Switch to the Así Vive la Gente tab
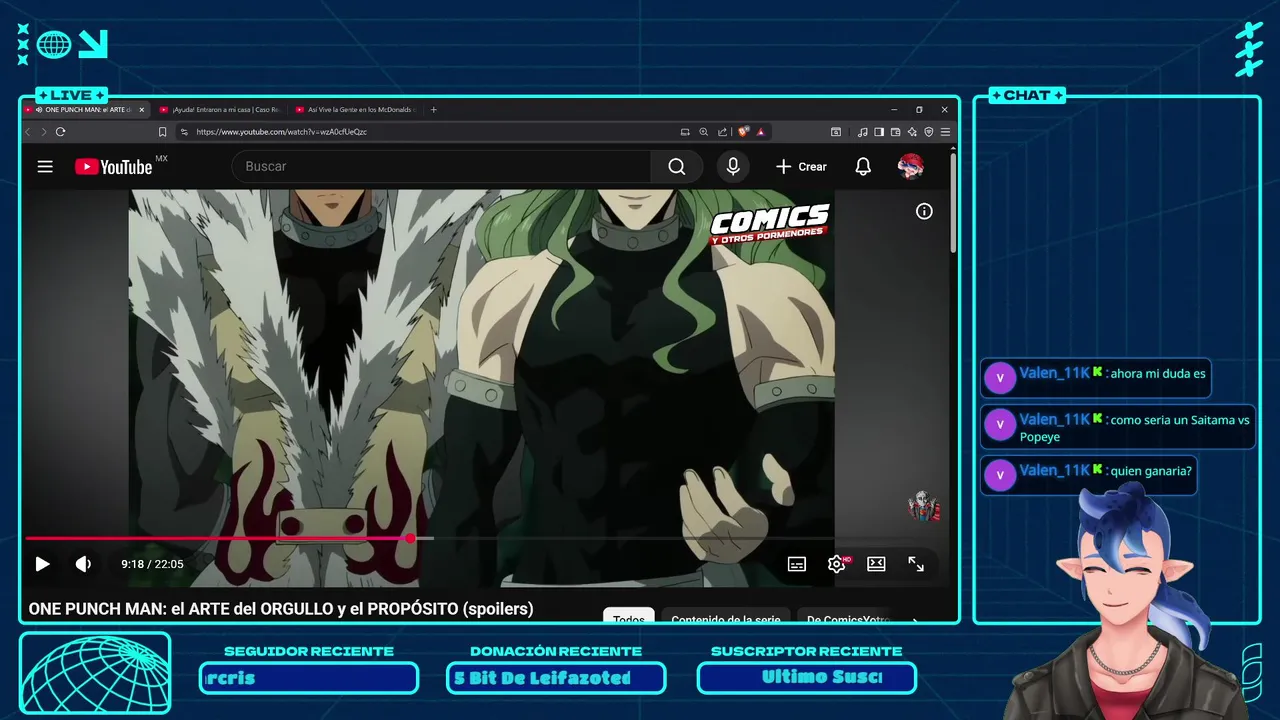This screenshot has height=720, width=1280. coord(355,110)
